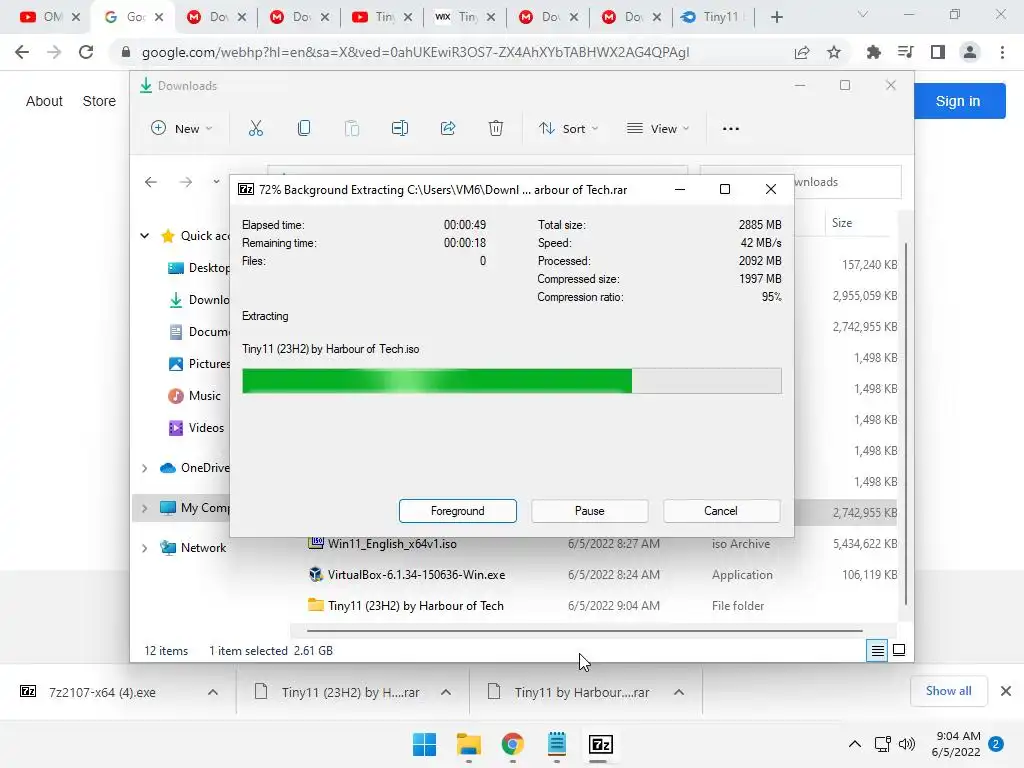Open Chrome profile avatar
1024x768 pixels.
click(x=970, y=52)
